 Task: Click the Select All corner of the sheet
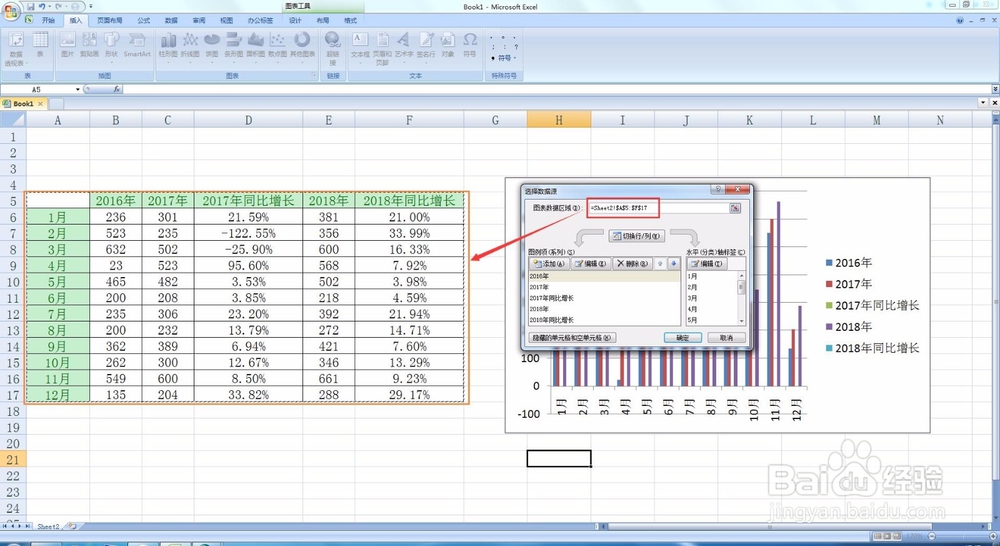(13, 119)
